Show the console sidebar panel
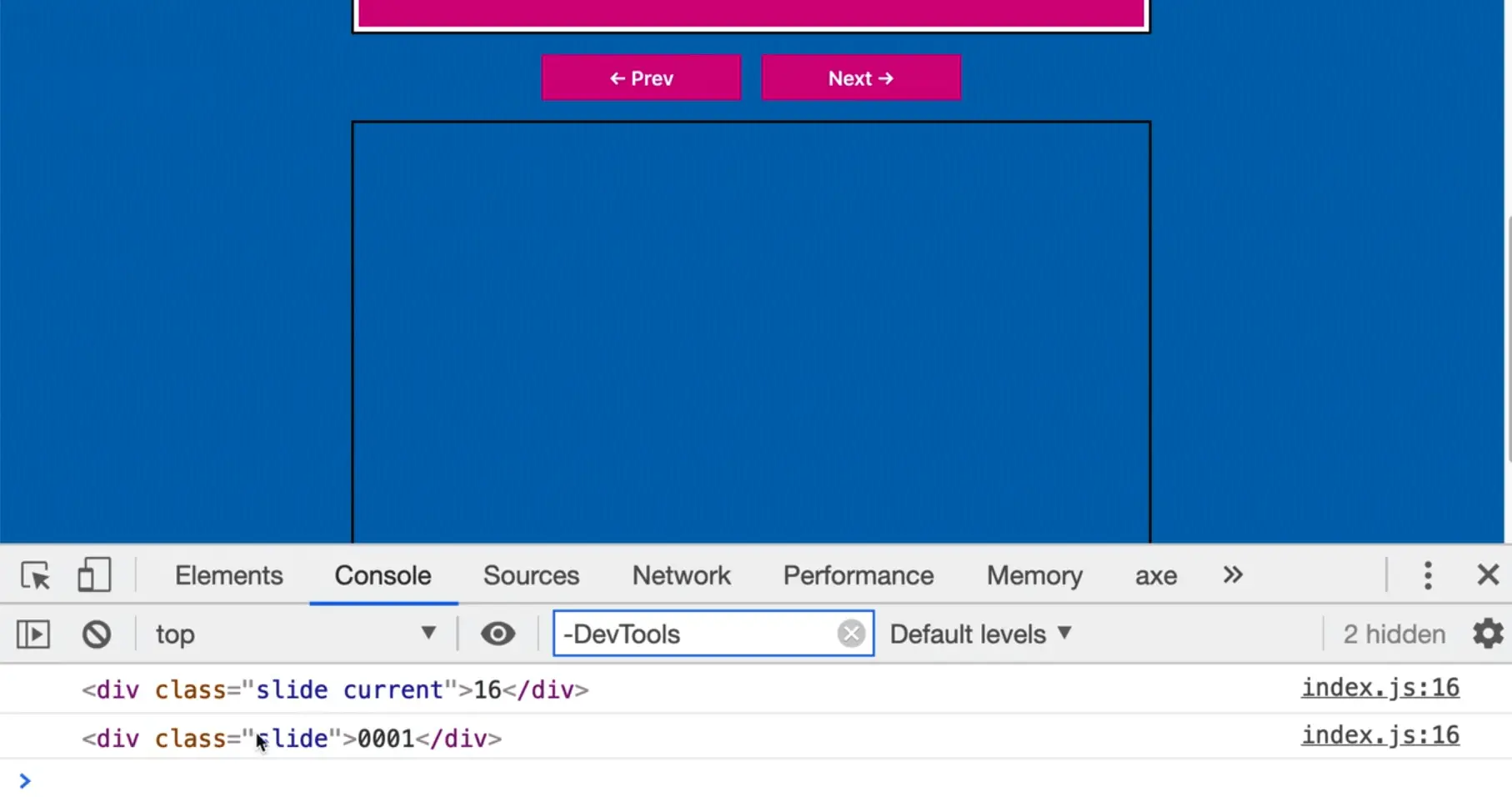The width and height of the screenshot is (1512, 797). point(33,634)
